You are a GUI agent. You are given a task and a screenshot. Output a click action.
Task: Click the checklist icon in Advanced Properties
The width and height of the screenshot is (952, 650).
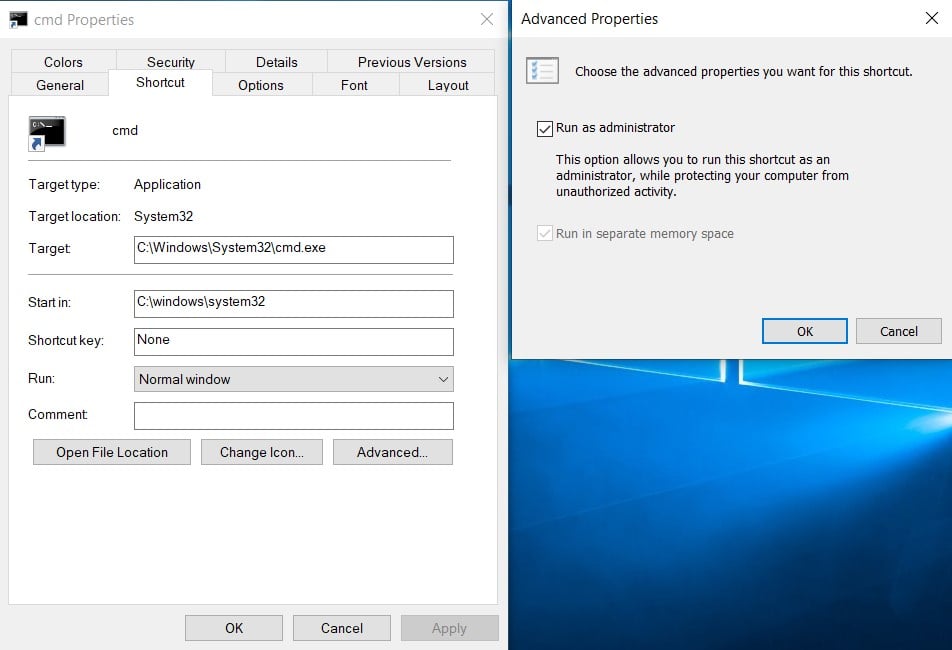(x=541, y=71)
